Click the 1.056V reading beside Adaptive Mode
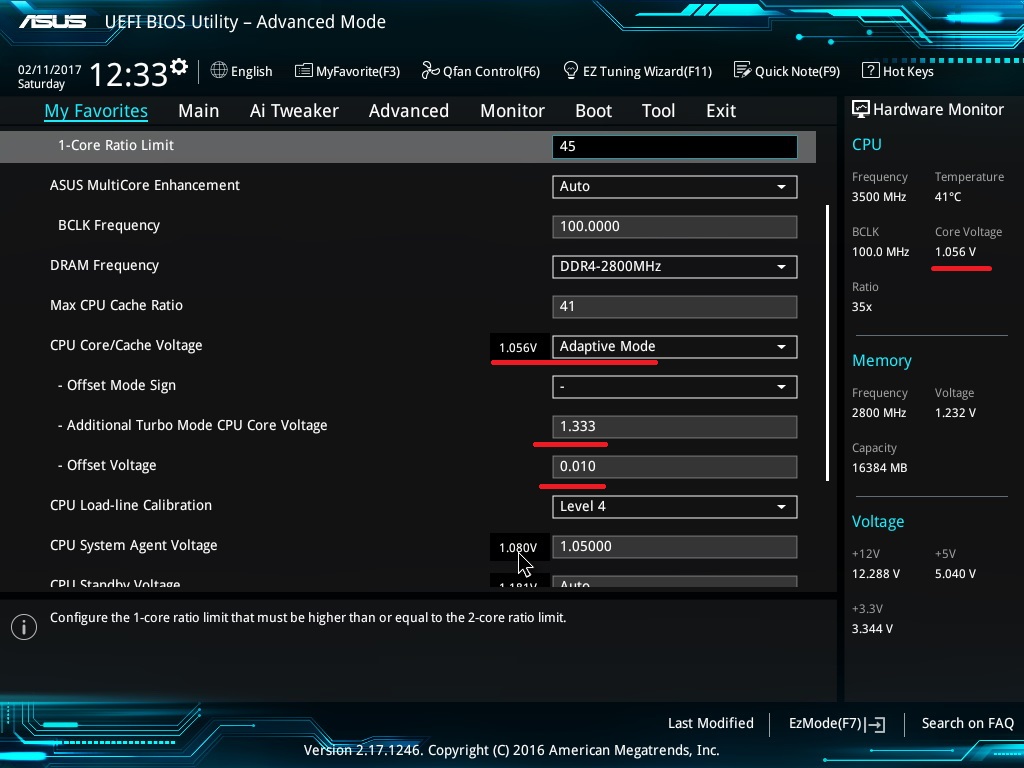 (x=518, y=347)
